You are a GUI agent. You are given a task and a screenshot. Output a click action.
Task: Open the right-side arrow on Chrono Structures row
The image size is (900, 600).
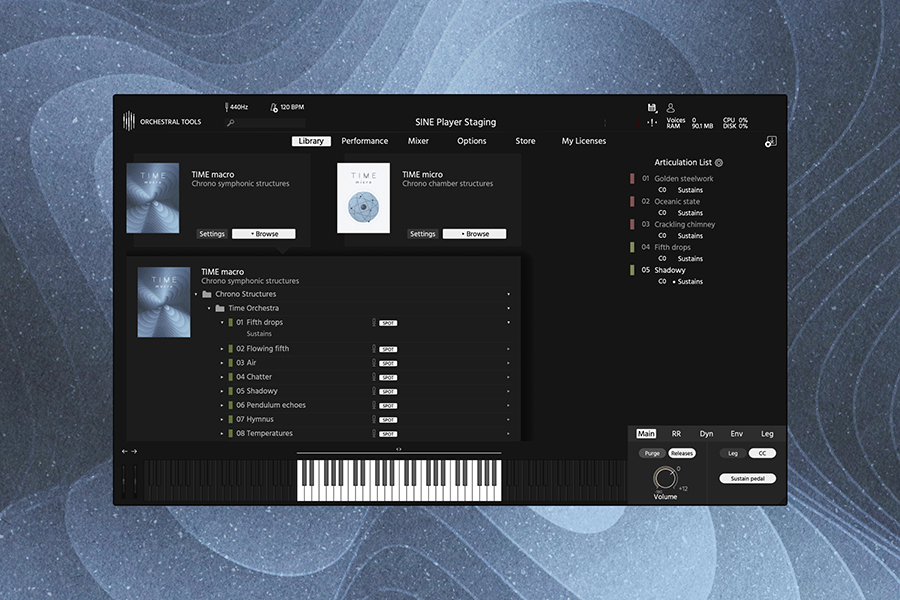(509, 294)
